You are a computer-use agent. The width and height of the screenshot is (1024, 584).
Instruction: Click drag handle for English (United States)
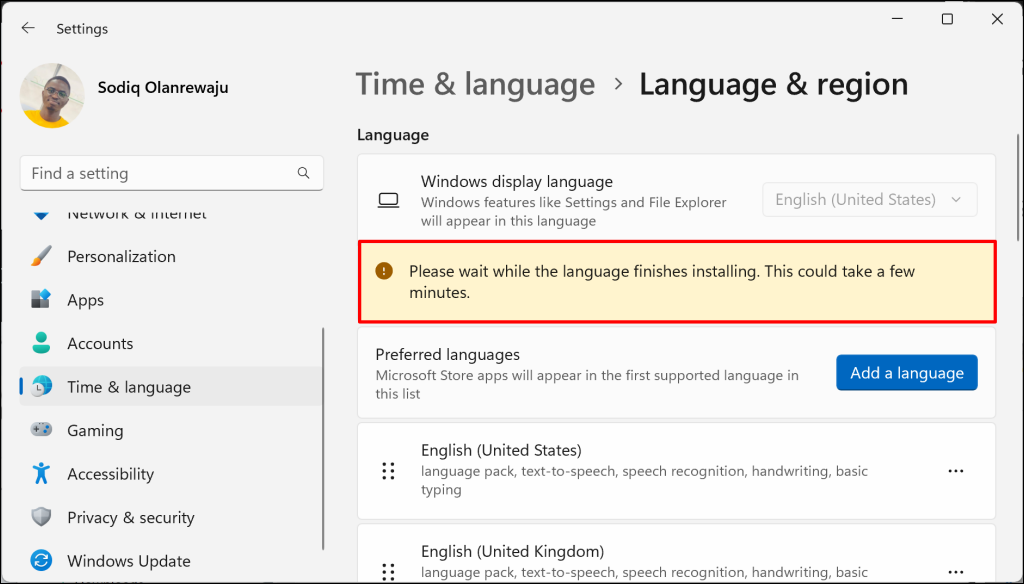tap(389, 471)
